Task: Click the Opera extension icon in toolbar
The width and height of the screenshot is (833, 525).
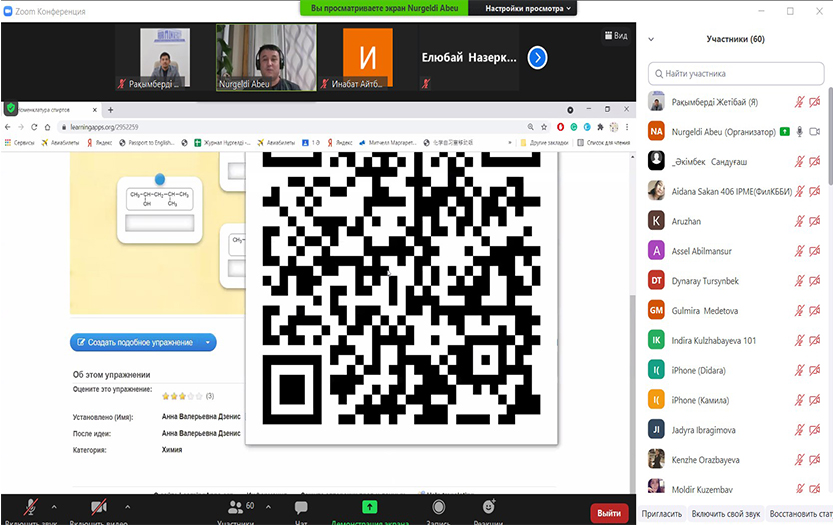Action: 560,127
